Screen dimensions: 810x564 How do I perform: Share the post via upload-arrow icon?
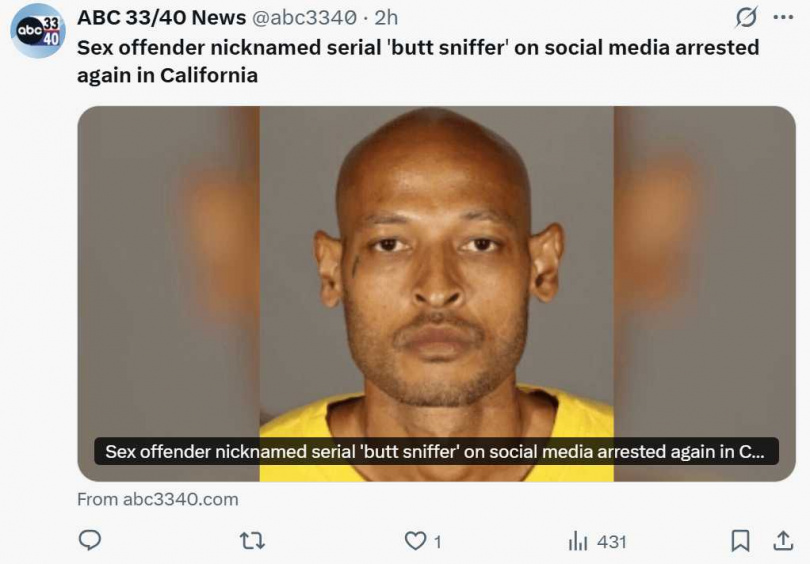tap(783, 540)
